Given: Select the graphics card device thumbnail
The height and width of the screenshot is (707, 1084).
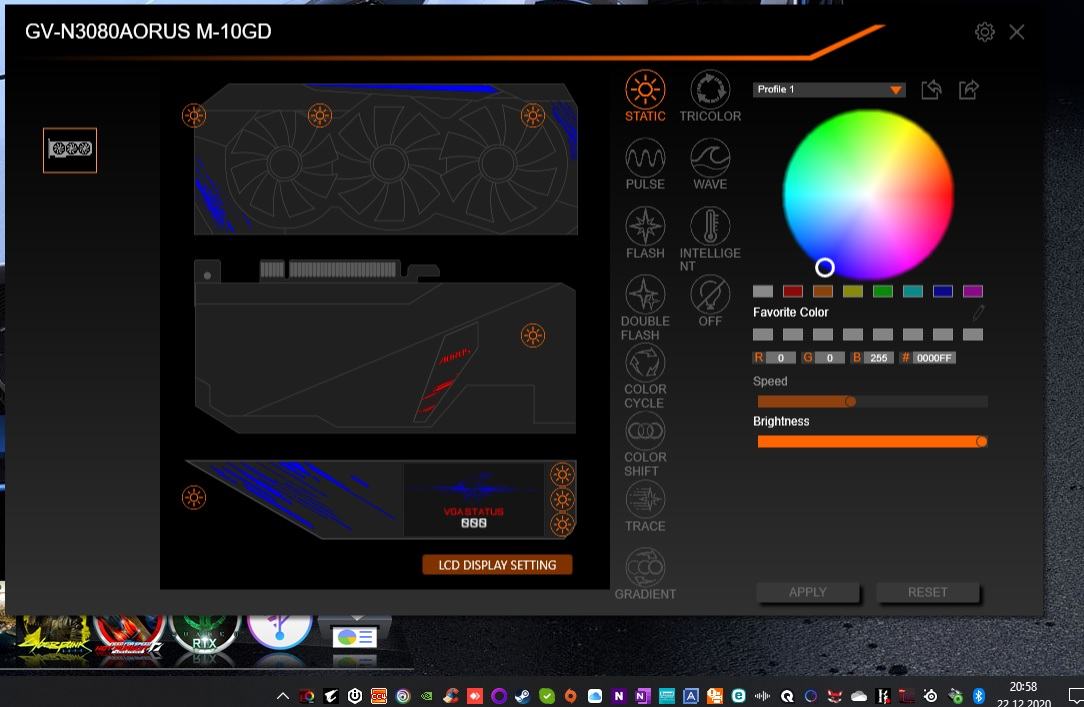Looking at the screenshot, I should (70, 150).
